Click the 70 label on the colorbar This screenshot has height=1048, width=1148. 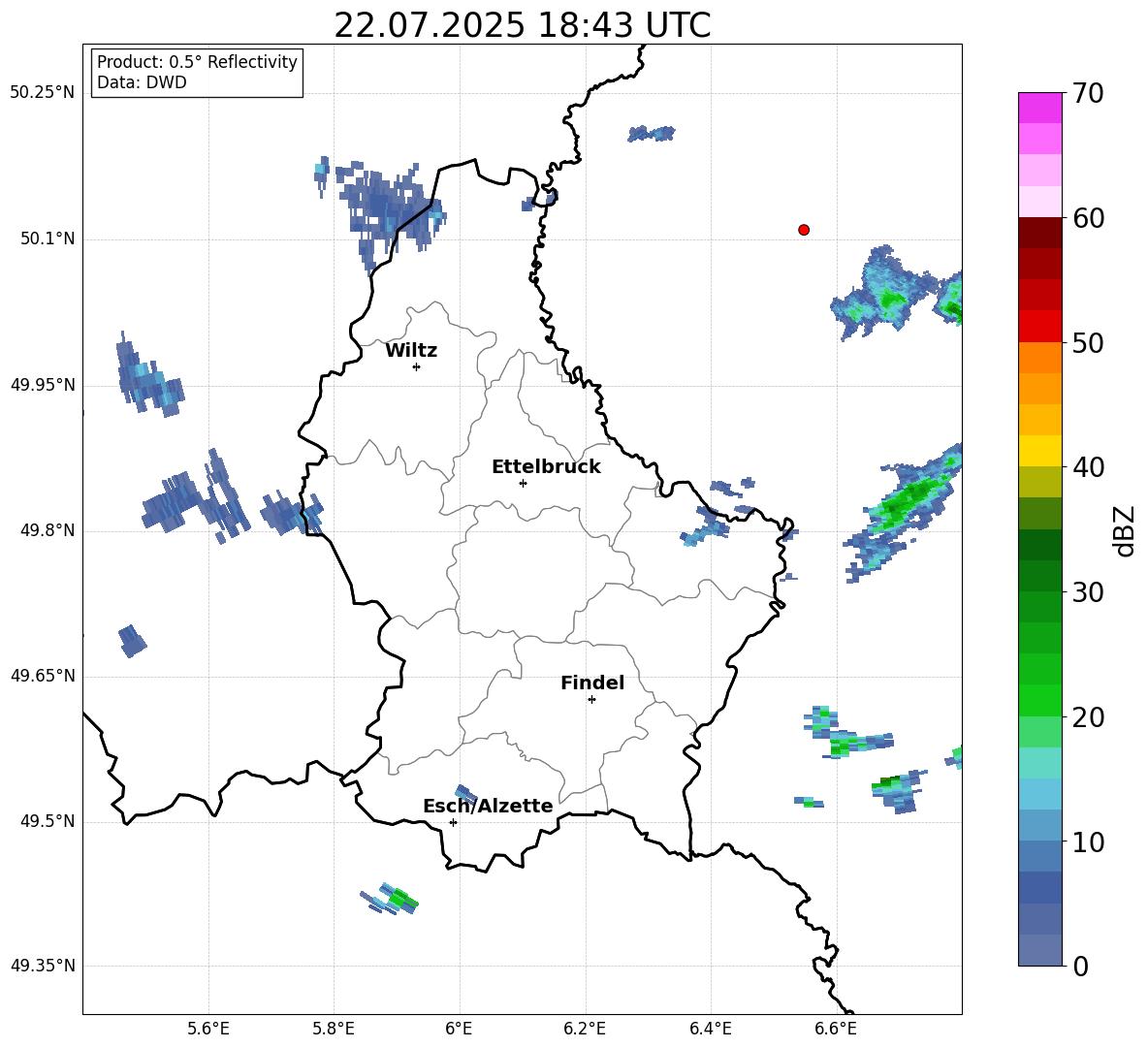coord(1088,94)
